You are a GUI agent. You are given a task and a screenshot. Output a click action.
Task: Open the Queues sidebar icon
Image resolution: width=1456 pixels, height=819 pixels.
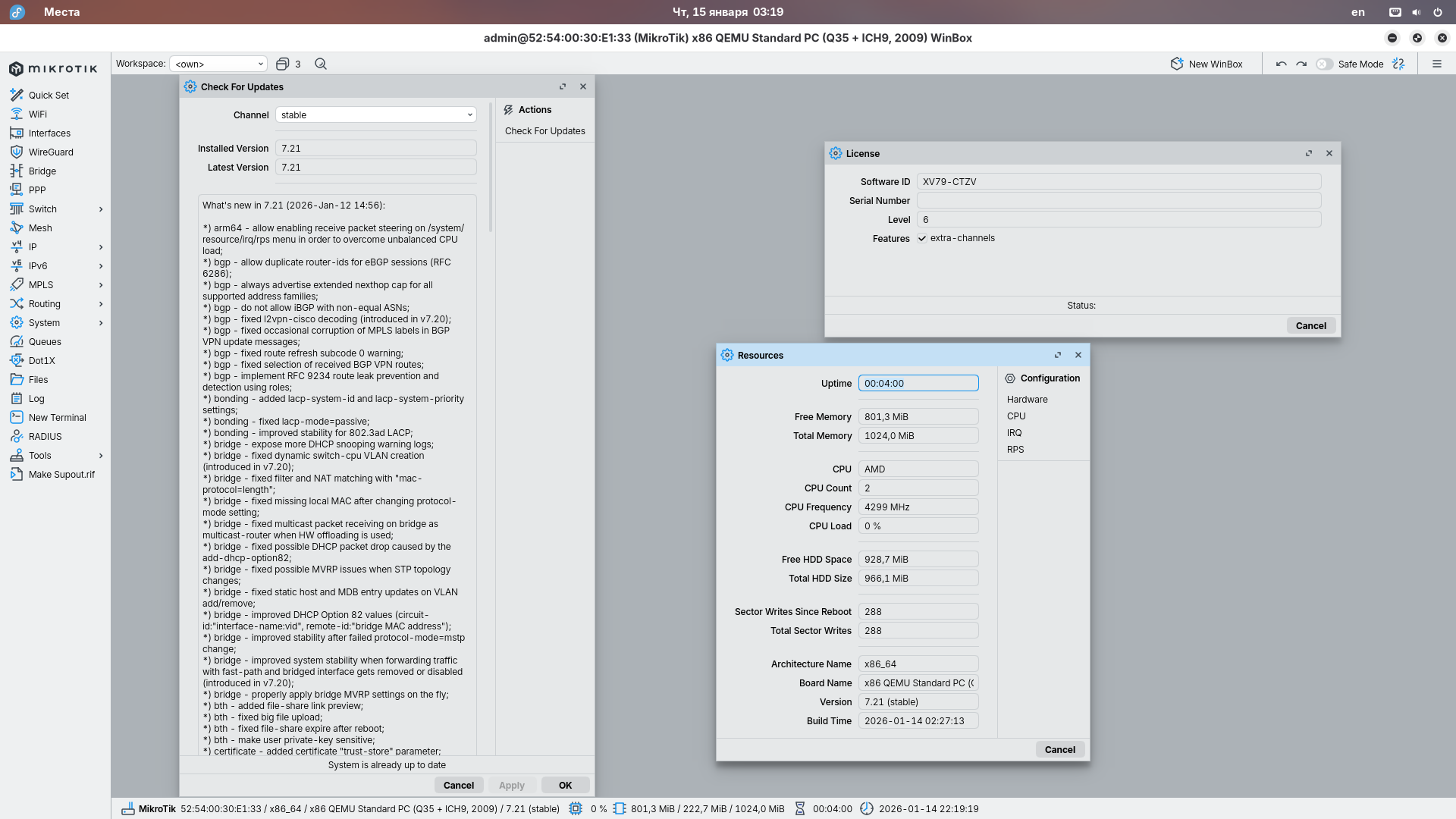16,341
